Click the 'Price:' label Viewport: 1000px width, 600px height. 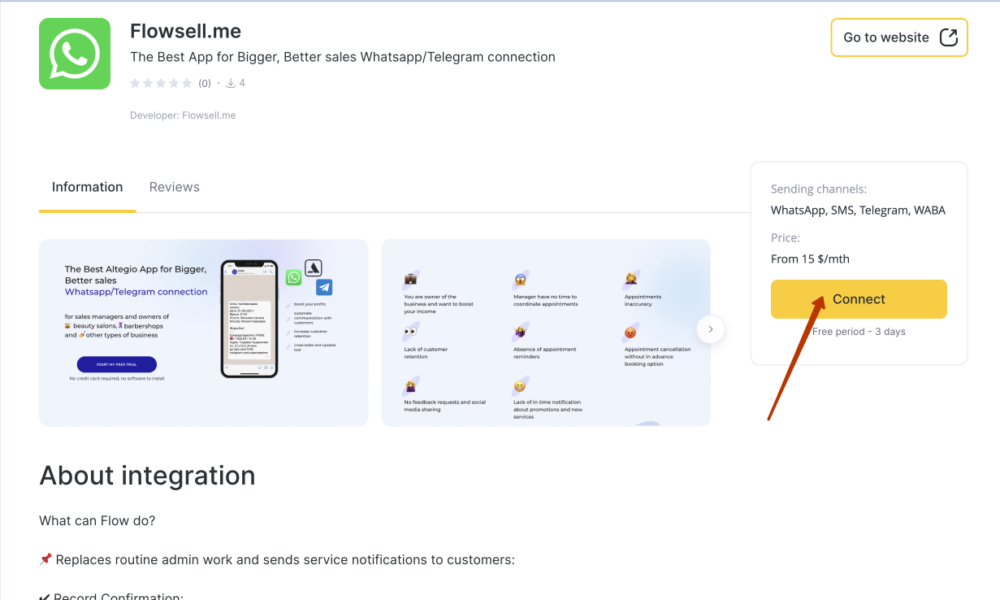(785, 238)
